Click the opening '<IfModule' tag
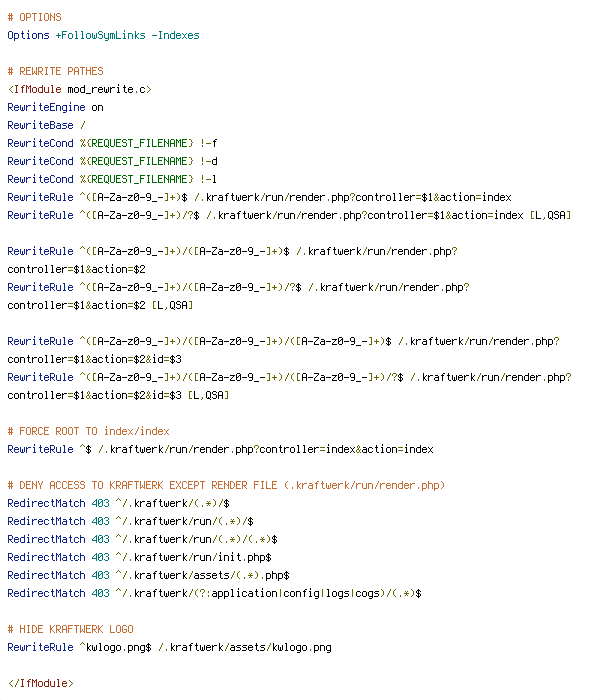The width and height of the screenshot is (600, 700). click(34, 89)
